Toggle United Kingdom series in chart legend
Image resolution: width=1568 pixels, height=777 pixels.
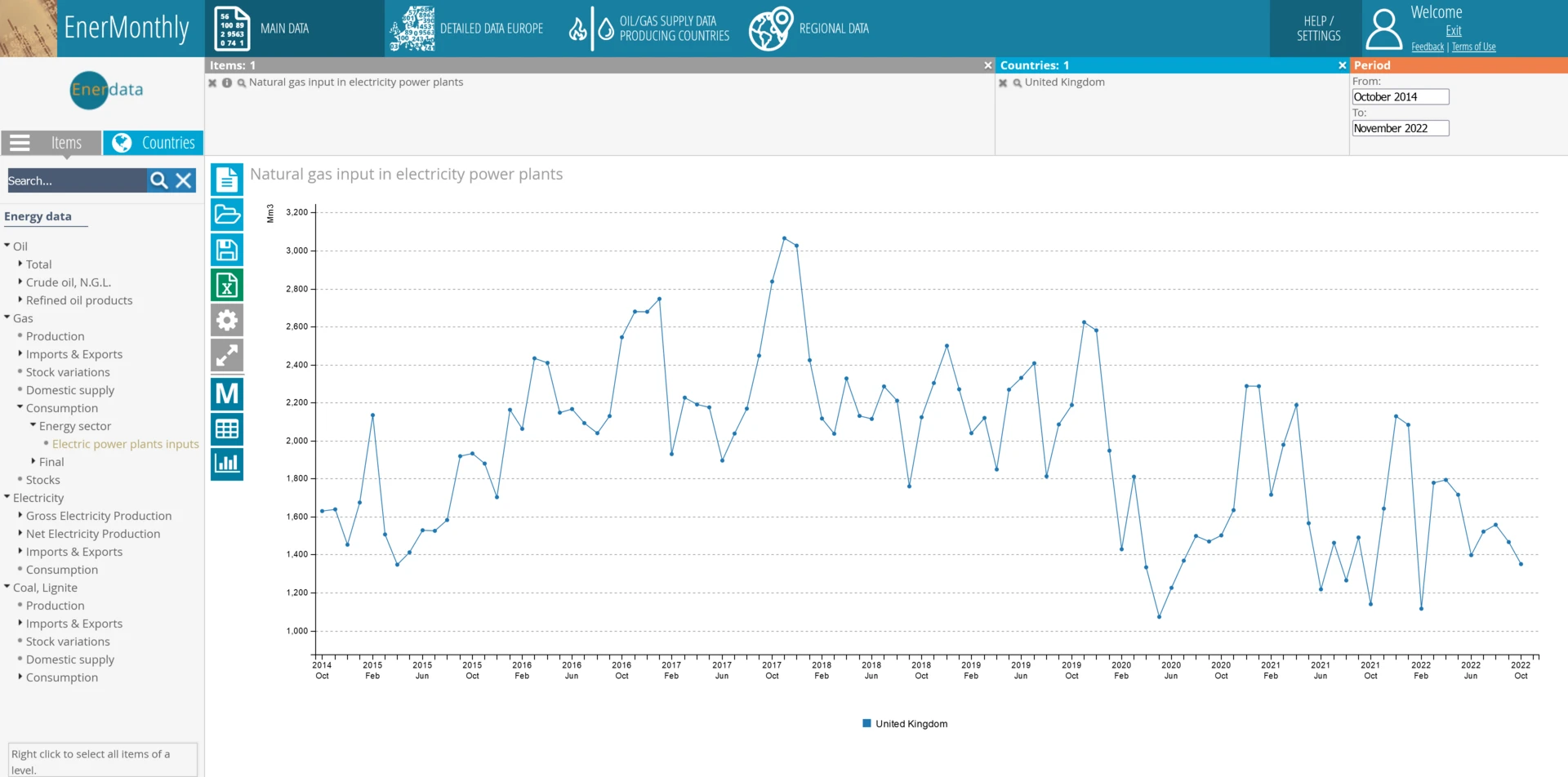pos(905,724)
